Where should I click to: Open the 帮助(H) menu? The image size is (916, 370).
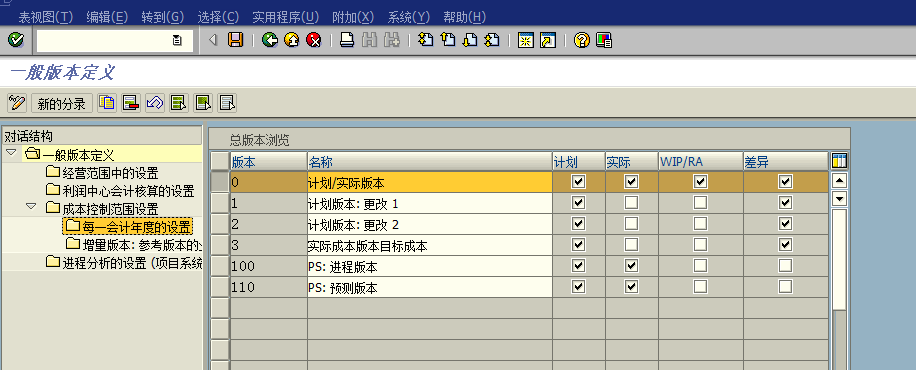tap(464, 18)
